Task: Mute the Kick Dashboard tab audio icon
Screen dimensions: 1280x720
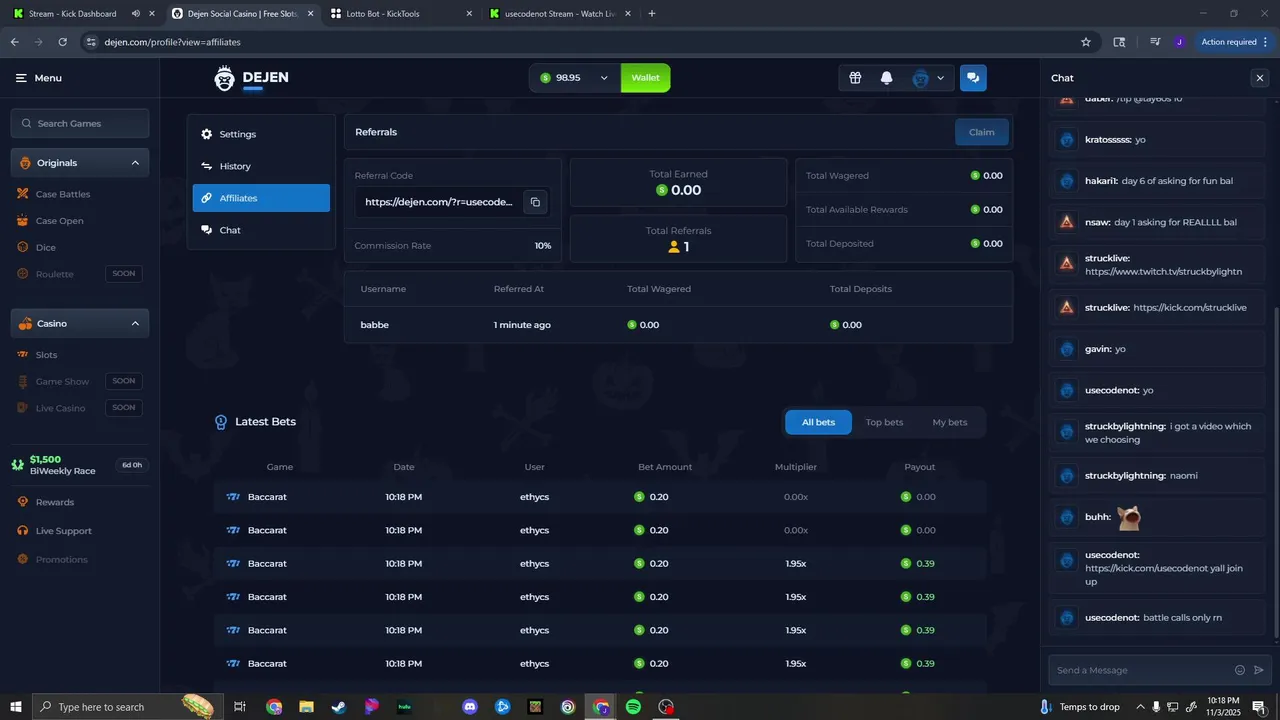Action: 135,14
